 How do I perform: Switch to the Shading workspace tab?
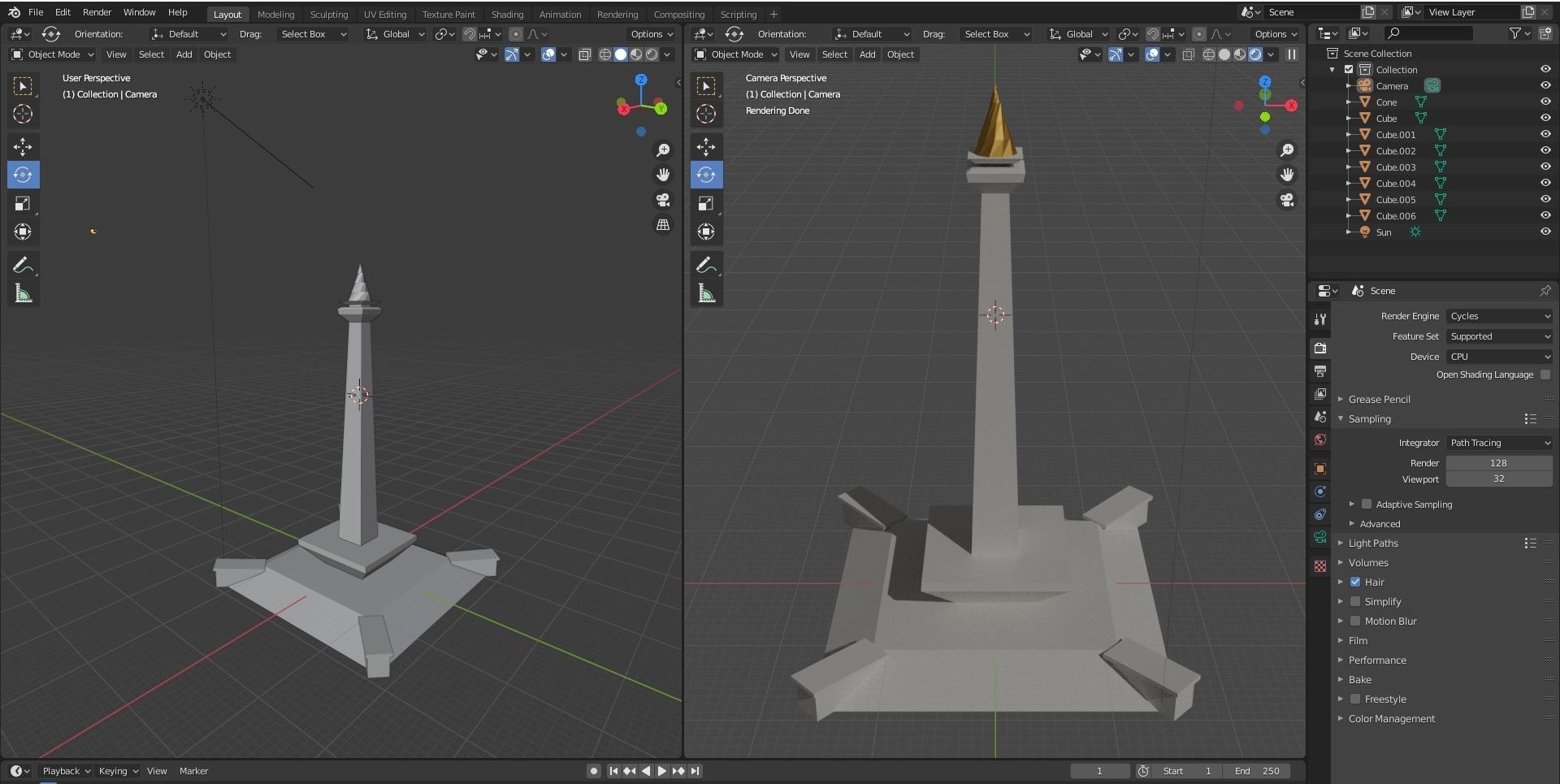(507, 14)
